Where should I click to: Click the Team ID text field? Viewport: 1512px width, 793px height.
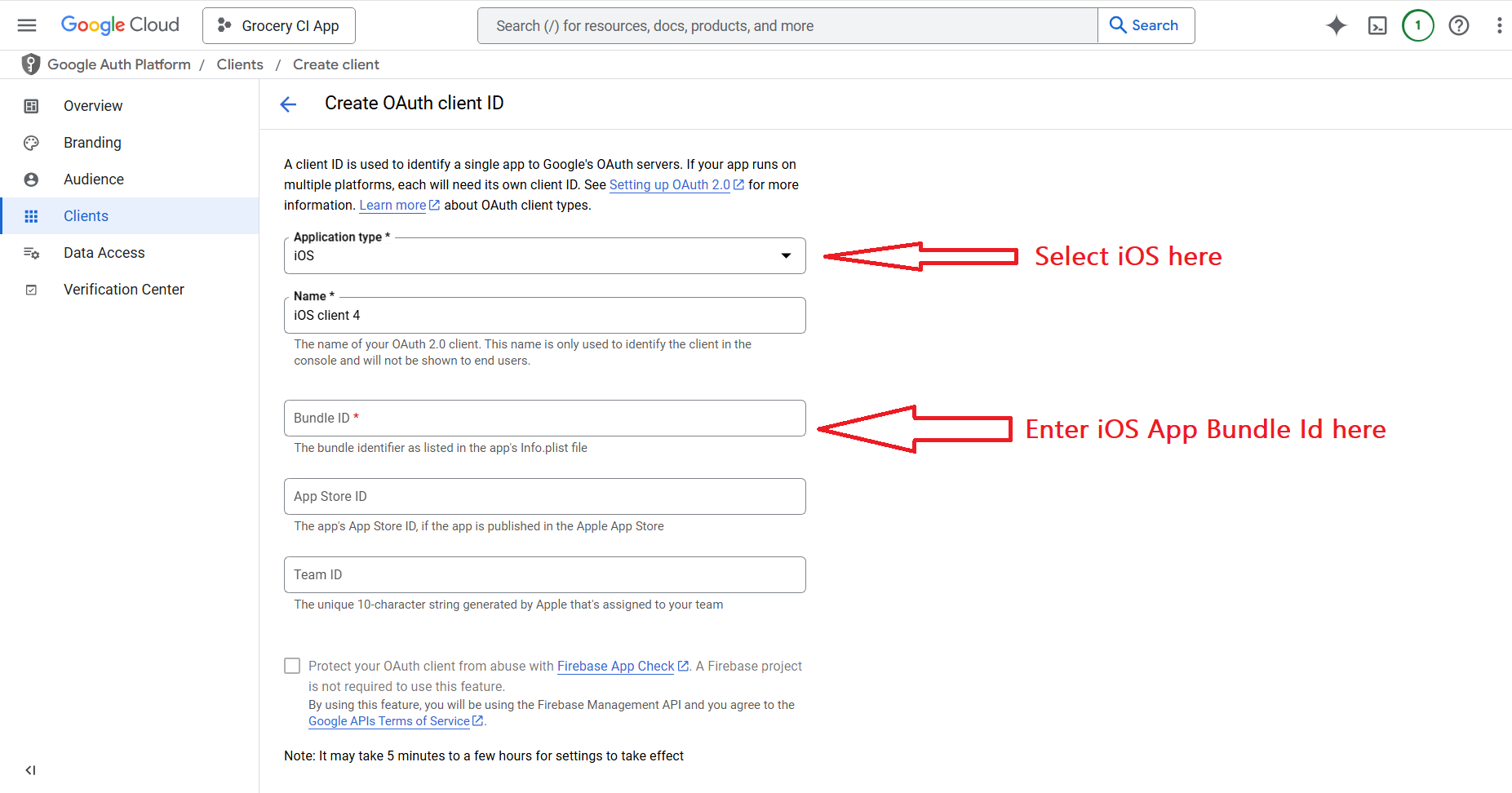pos(544,574)
